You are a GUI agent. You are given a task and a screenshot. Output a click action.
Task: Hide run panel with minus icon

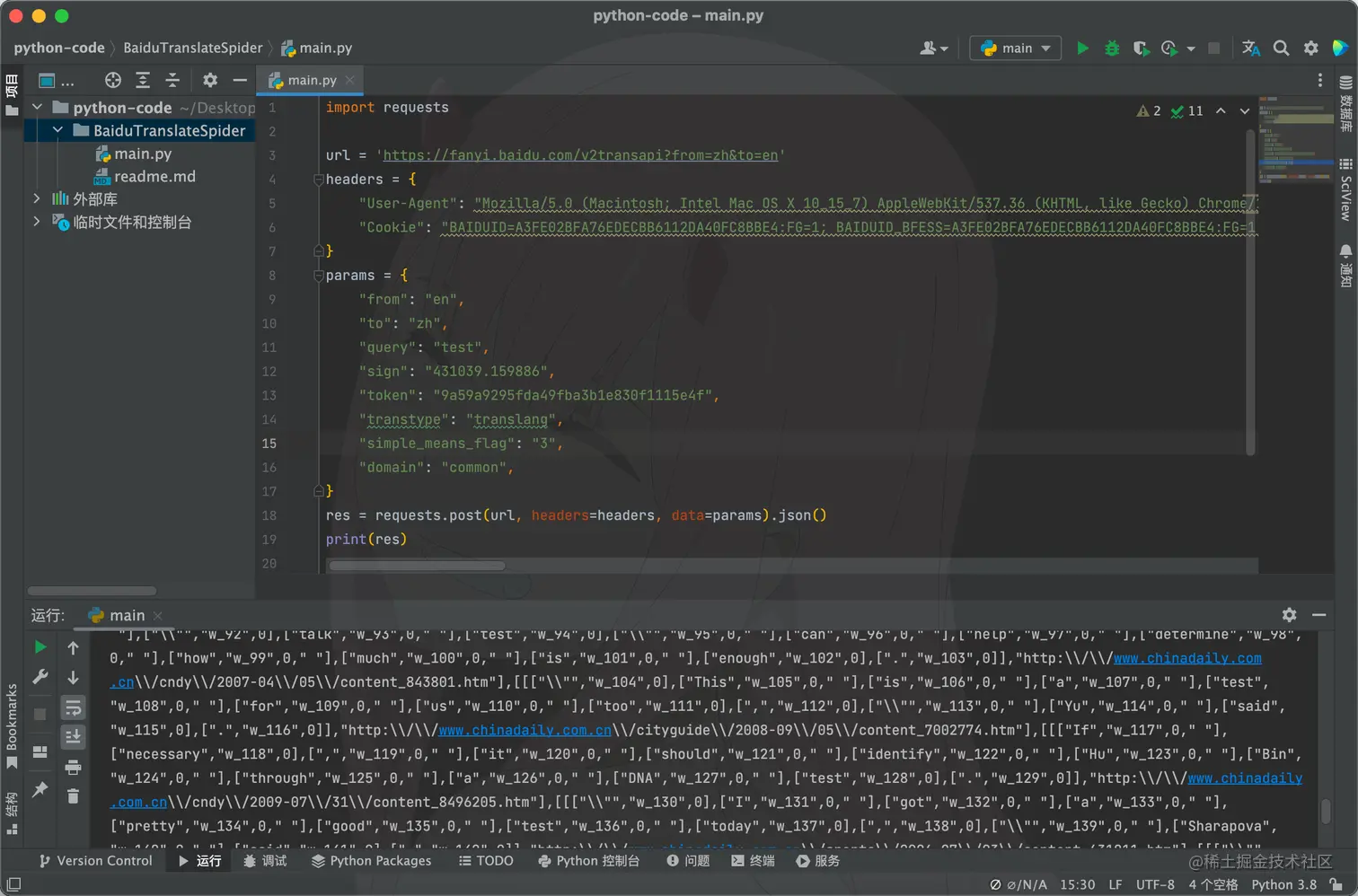coord(1319,615)
